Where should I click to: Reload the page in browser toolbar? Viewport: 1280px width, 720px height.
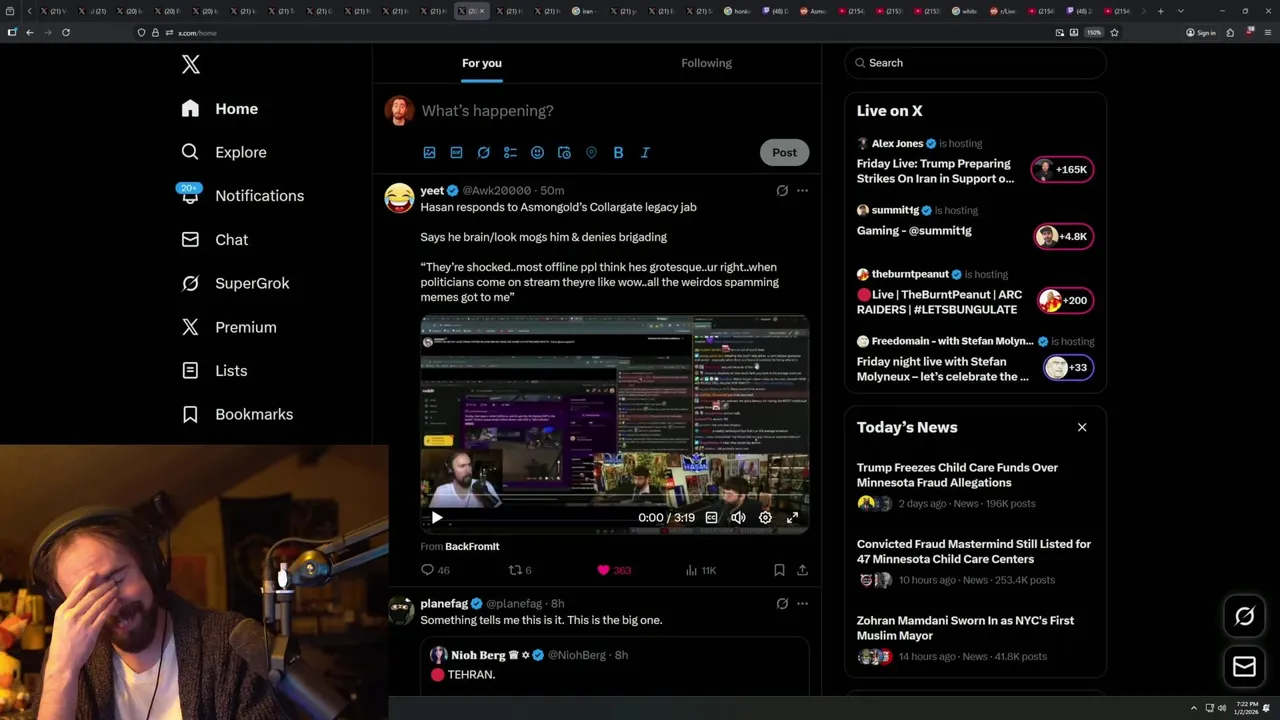pos(66,33)
